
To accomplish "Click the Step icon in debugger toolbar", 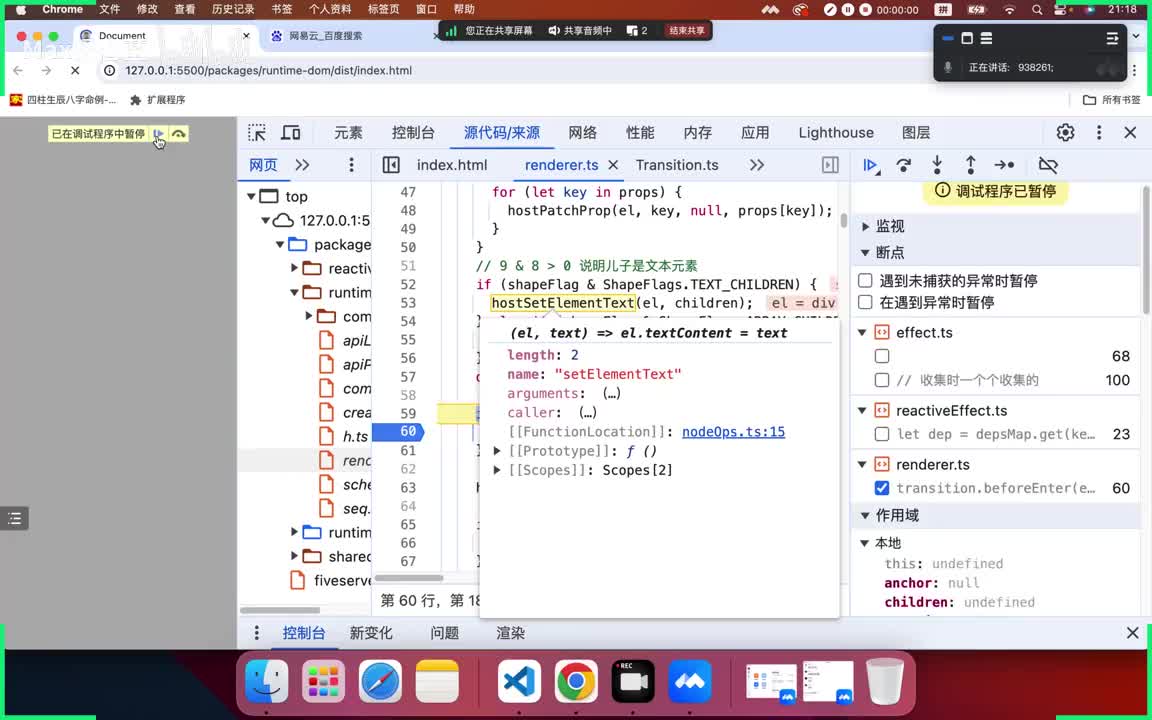I will click(x=1004, y=165).
